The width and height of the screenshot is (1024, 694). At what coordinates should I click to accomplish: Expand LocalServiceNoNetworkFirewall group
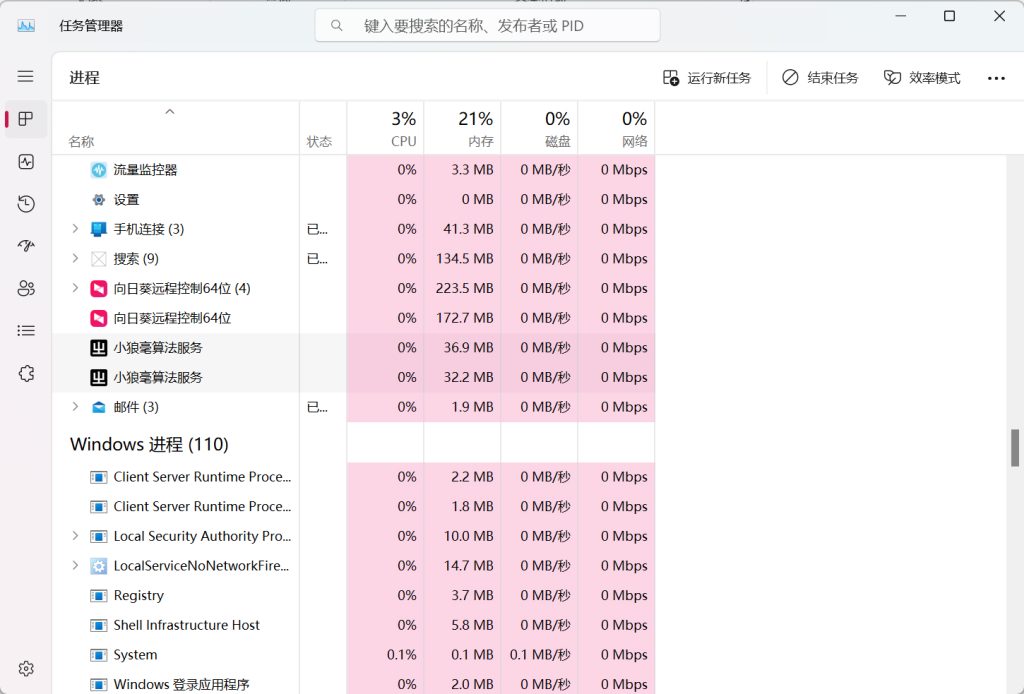(75, 565)
